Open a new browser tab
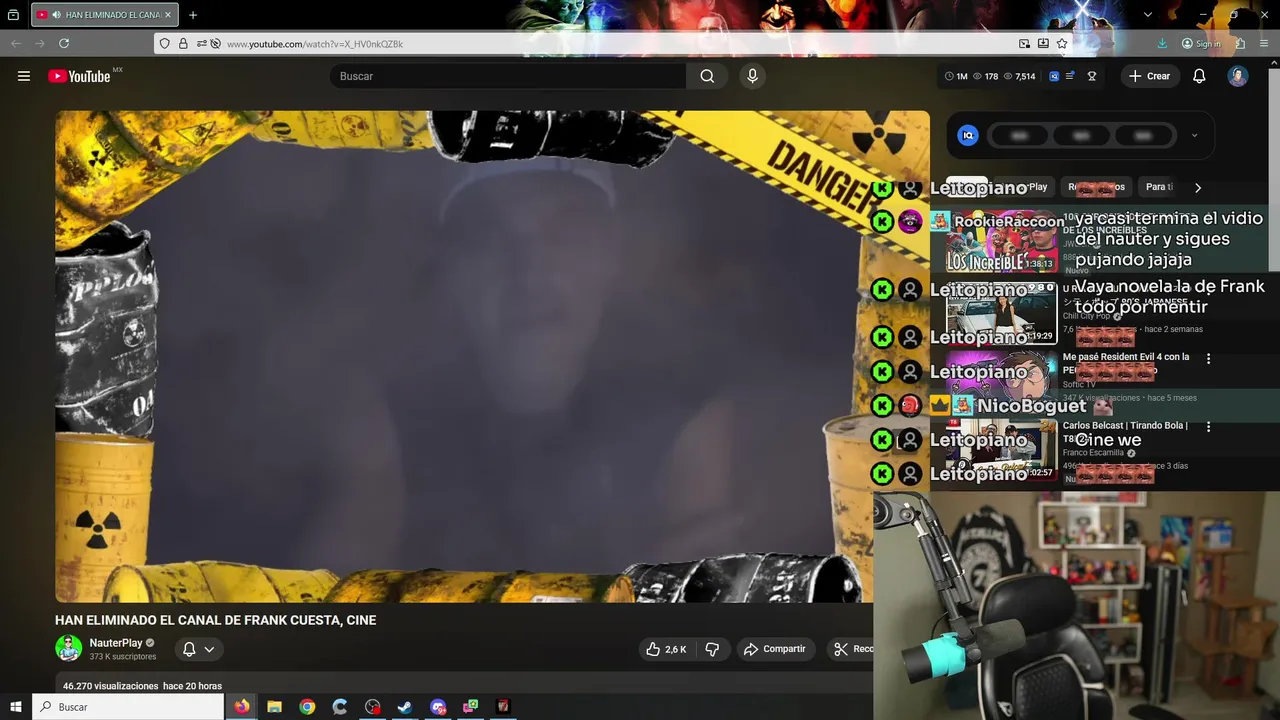 [x=193, y=15]
